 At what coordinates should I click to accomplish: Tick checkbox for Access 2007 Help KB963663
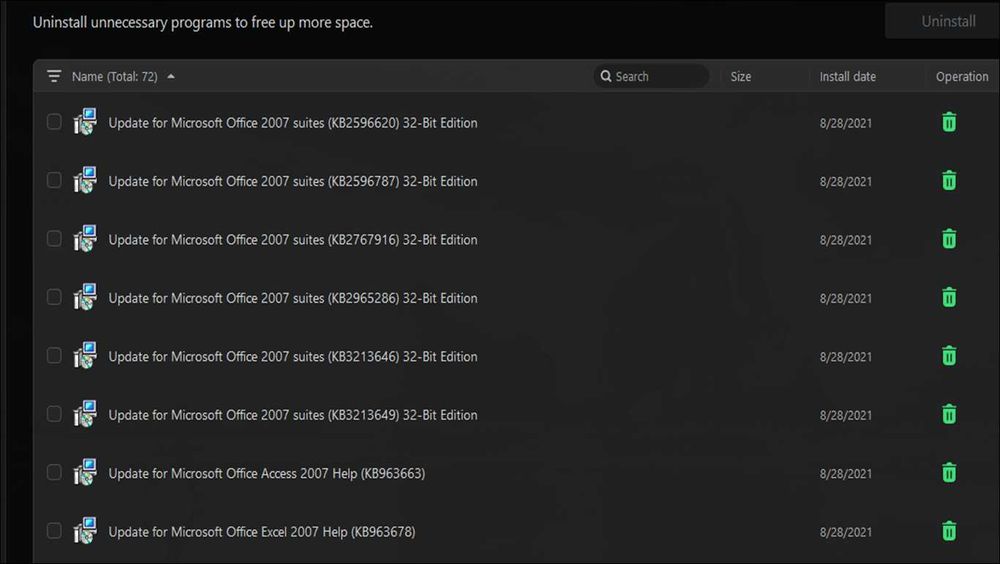tap(54, 472)
